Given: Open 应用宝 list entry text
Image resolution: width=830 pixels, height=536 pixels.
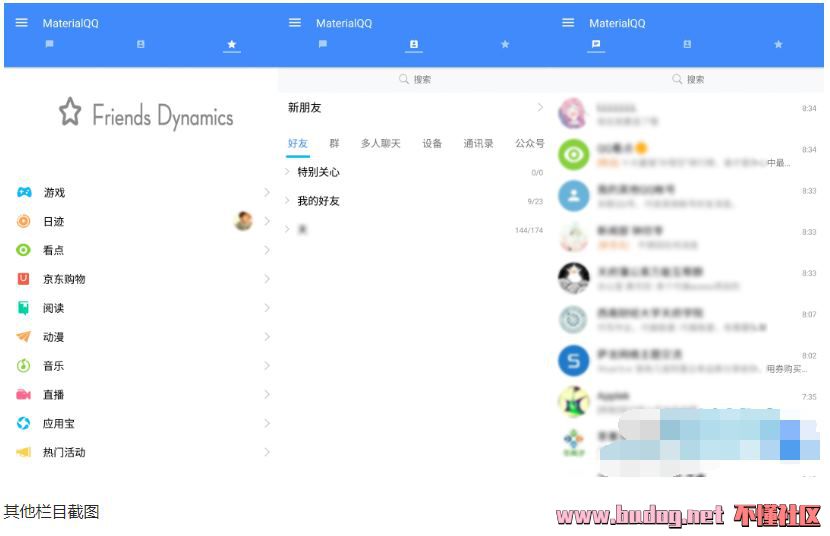Looking at the screenshot, I should 59,423.
